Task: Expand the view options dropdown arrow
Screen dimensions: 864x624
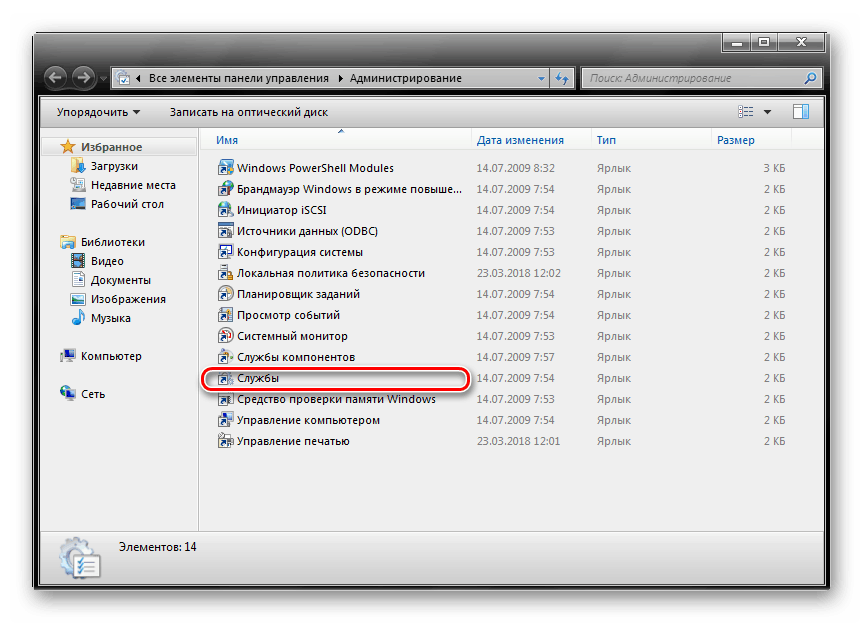Action: tap(768, 112)
